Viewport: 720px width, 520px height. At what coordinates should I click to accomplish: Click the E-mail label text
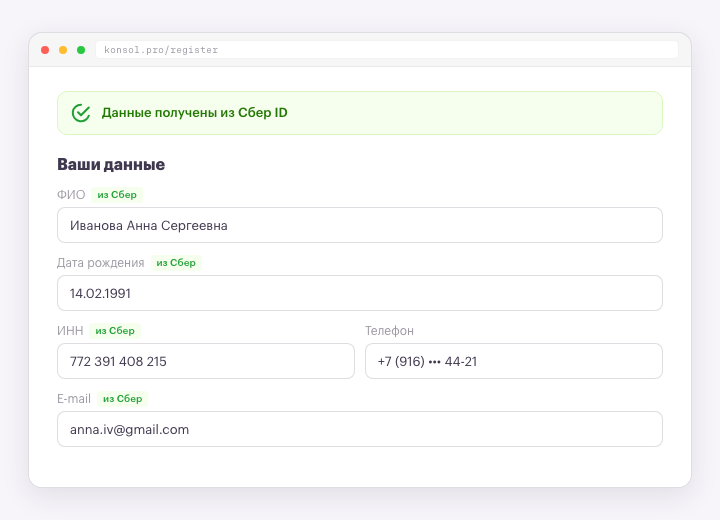(x=74, y=399)
